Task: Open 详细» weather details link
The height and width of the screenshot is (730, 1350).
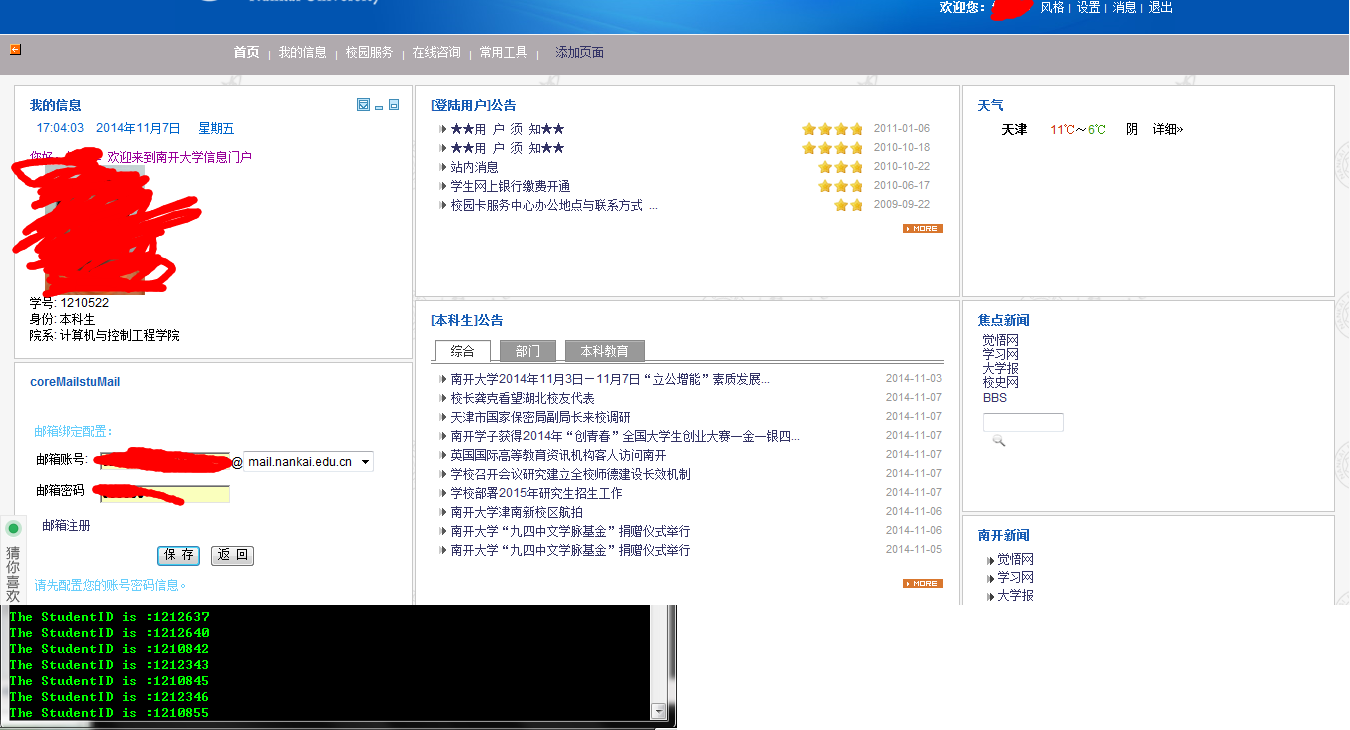Action: [x=1168, y=129]
